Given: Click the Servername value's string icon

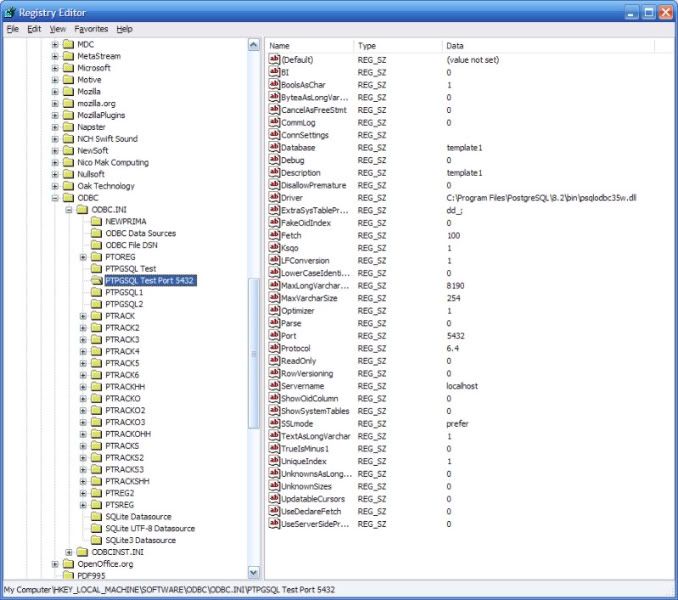Looking at the screenshot, I should click(x=274, y=386).
